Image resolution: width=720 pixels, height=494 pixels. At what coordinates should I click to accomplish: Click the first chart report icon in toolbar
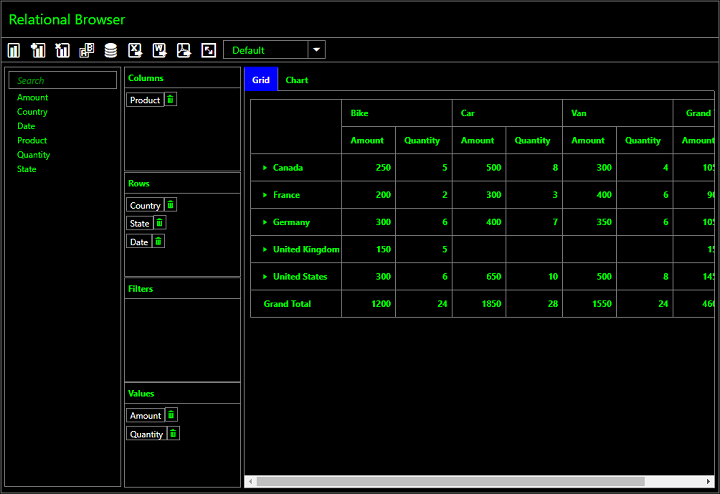point(14,50)
